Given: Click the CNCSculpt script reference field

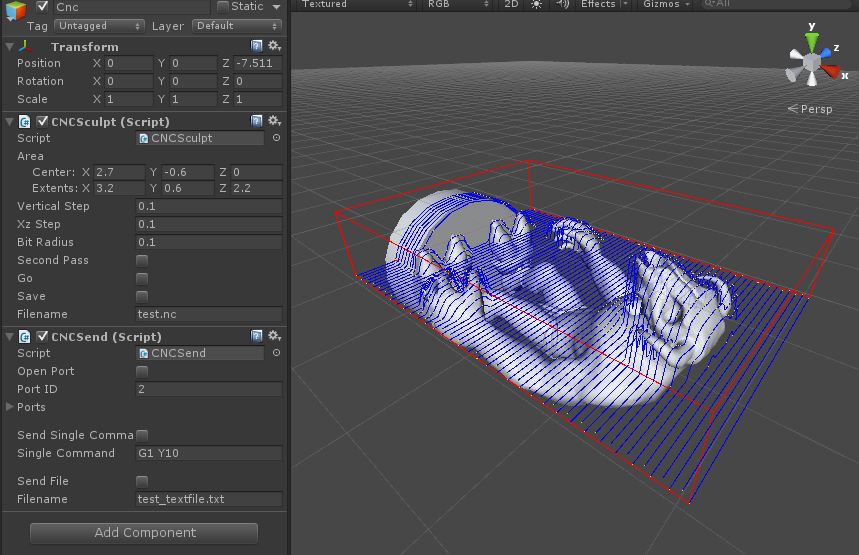Looking at the screenshot, I should 200,138.
